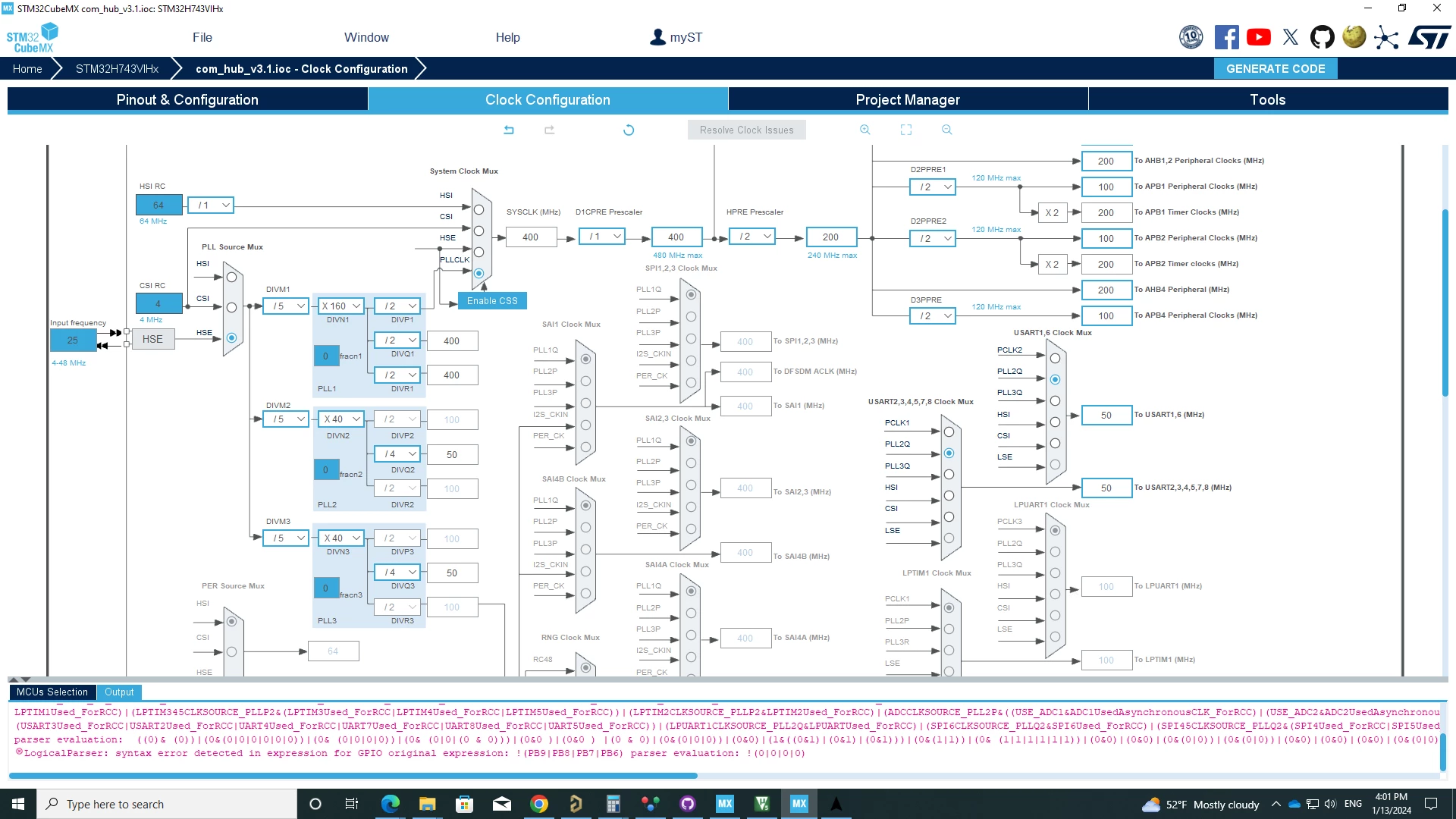Switch to Pinout & Configuration tab
Viewport: 1456px width, 819px height.
pos(187,99)
